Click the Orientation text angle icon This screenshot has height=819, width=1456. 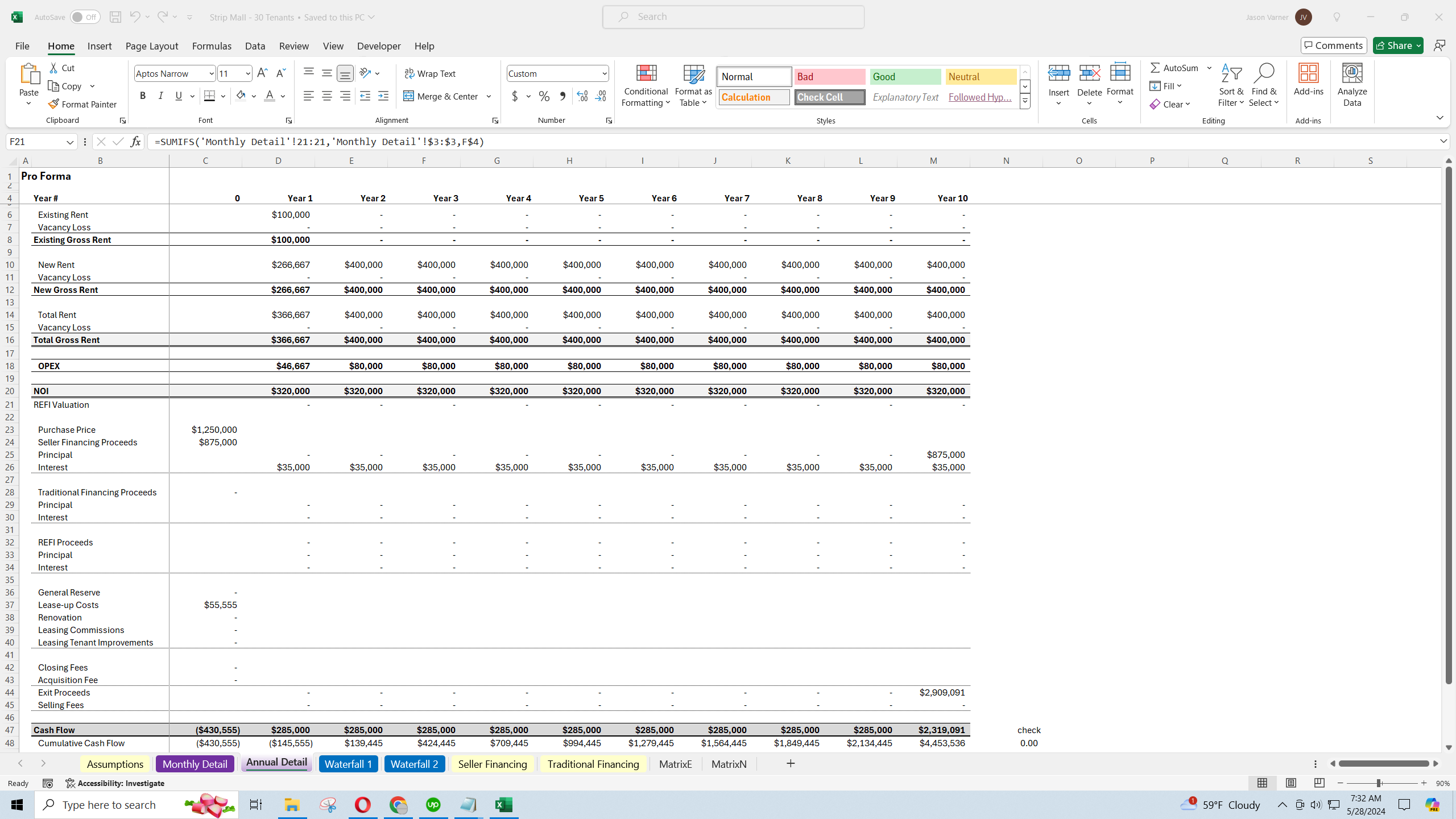[x=366, y=73]
